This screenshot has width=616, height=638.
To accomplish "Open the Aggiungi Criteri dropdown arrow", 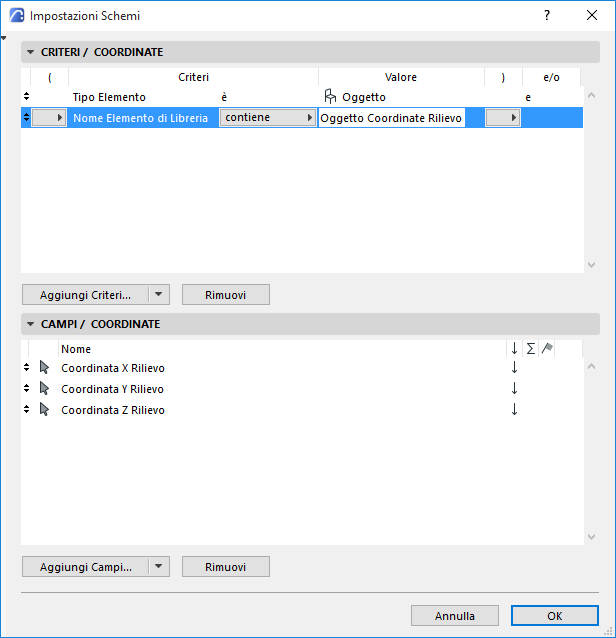I will pyautogui.click(x=159, y=295).
